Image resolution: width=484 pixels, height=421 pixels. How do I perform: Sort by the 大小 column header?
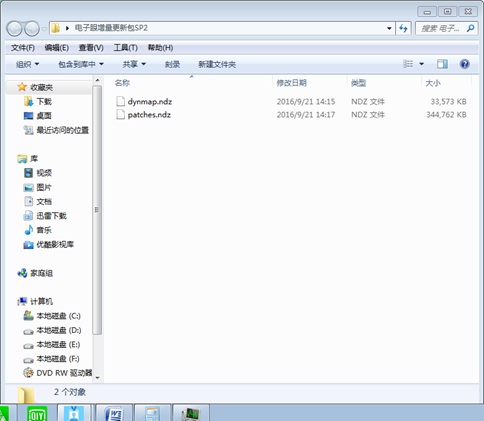click(433, 83)
